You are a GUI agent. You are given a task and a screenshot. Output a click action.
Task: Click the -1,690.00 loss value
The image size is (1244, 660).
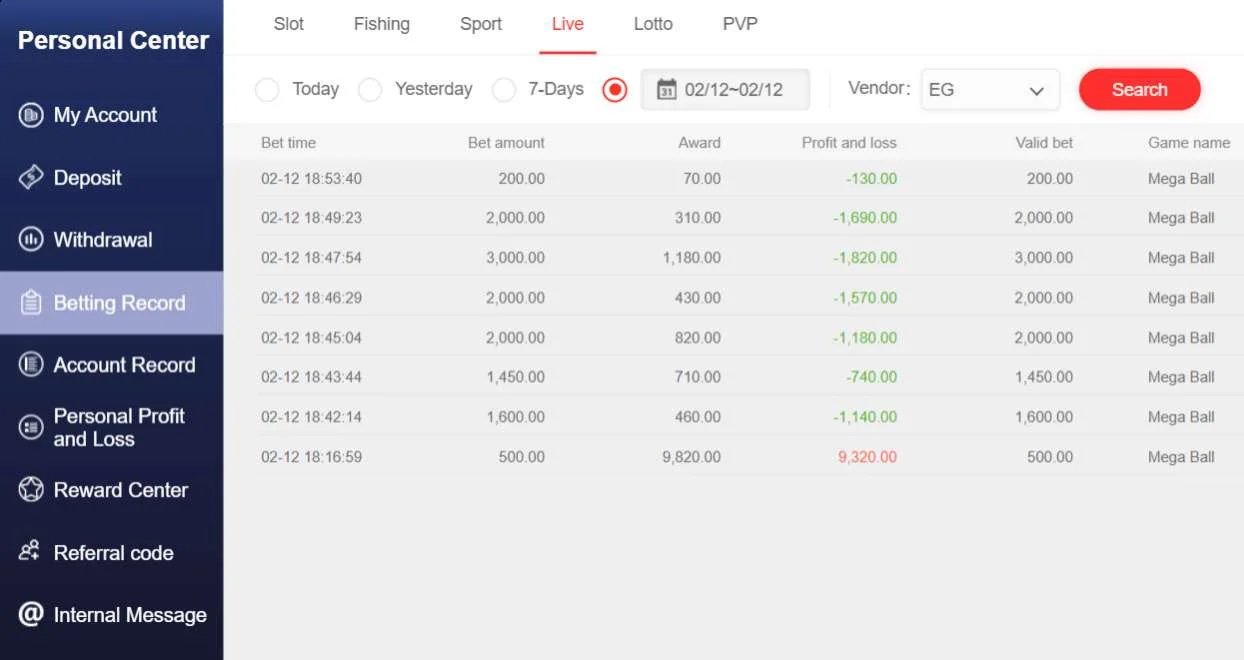click(865, 218)
